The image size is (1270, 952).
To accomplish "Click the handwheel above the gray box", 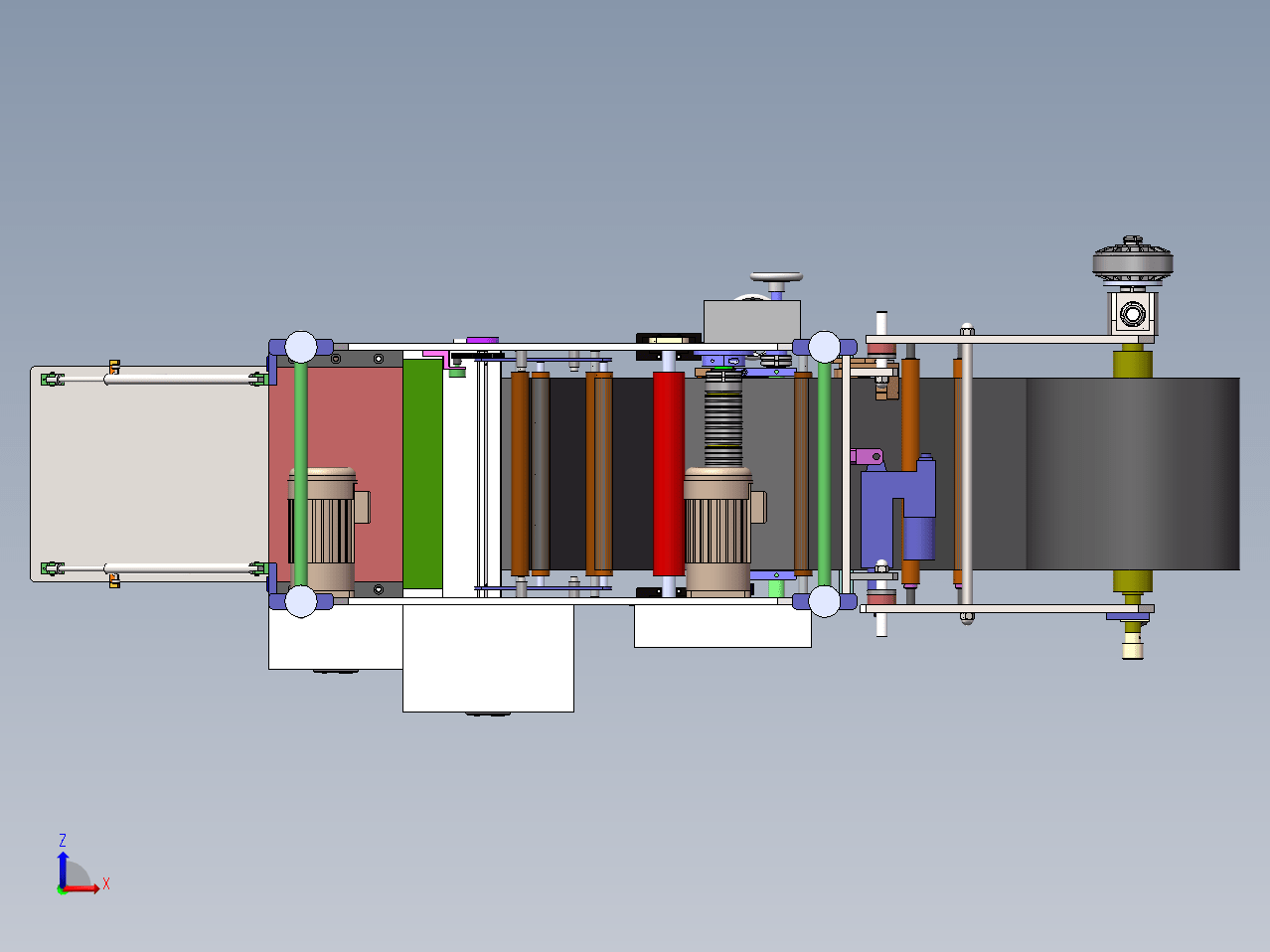I will 777,277.
